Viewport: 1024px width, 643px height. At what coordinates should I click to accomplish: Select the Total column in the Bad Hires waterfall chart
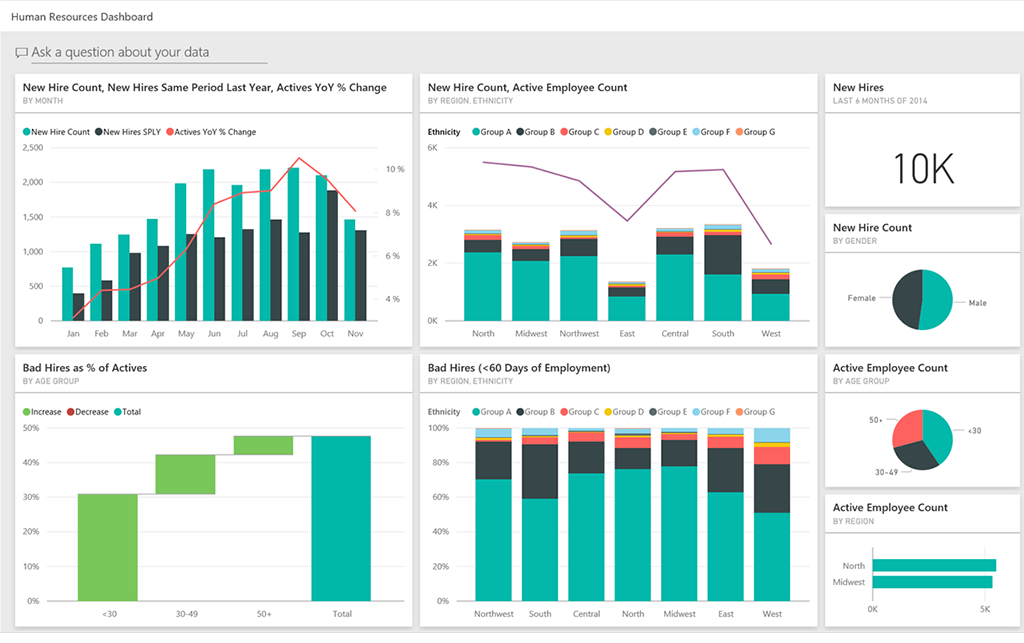(x=341, y=518)
